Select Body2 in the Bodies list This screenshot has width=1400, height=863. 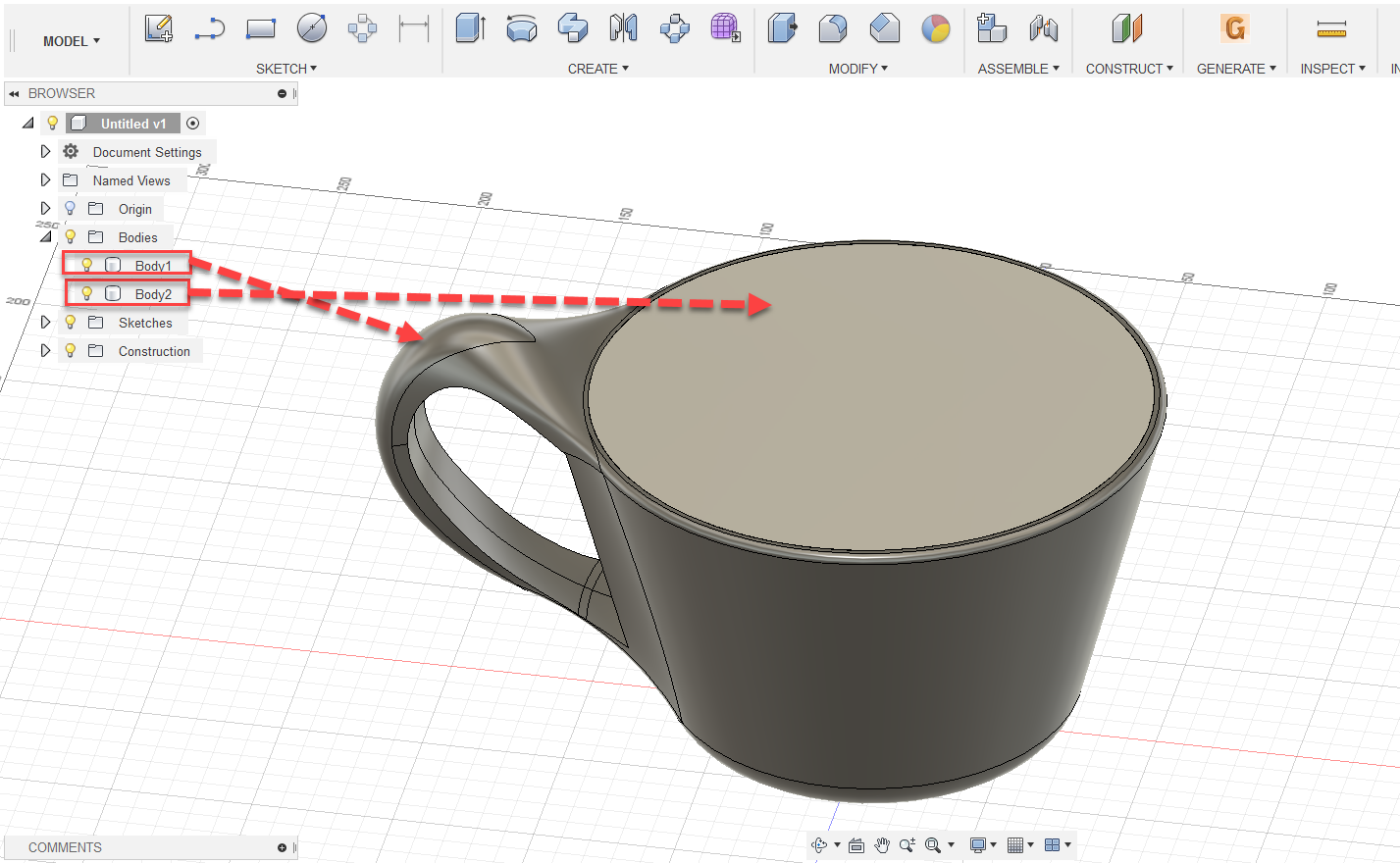(x=153, y=293)
